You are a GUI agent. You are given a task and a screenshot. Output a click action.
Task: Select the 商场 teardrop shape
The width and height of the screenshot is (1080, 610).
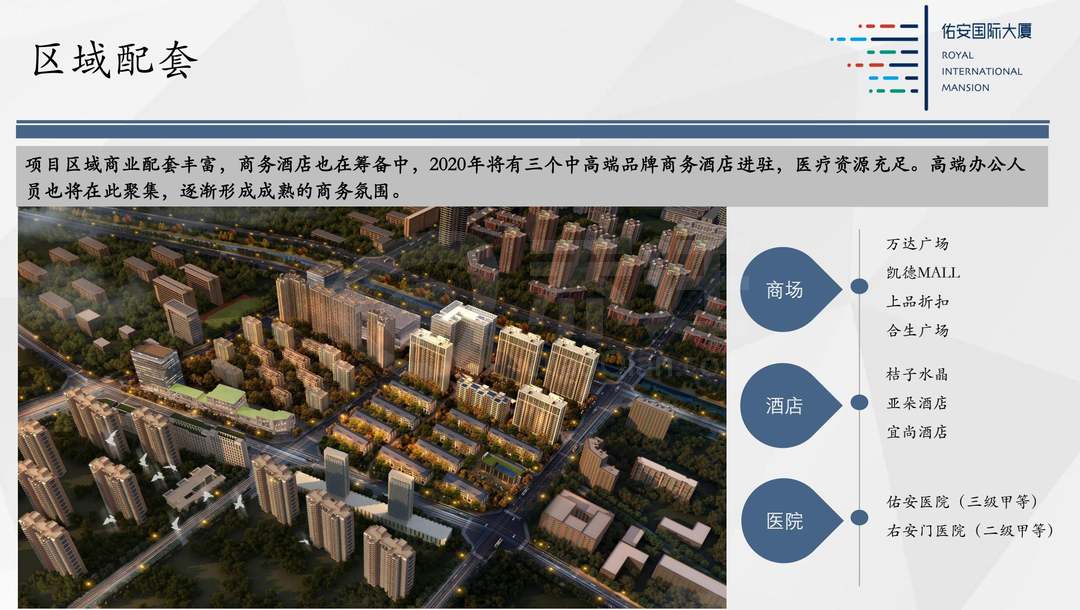pos(791,289)
